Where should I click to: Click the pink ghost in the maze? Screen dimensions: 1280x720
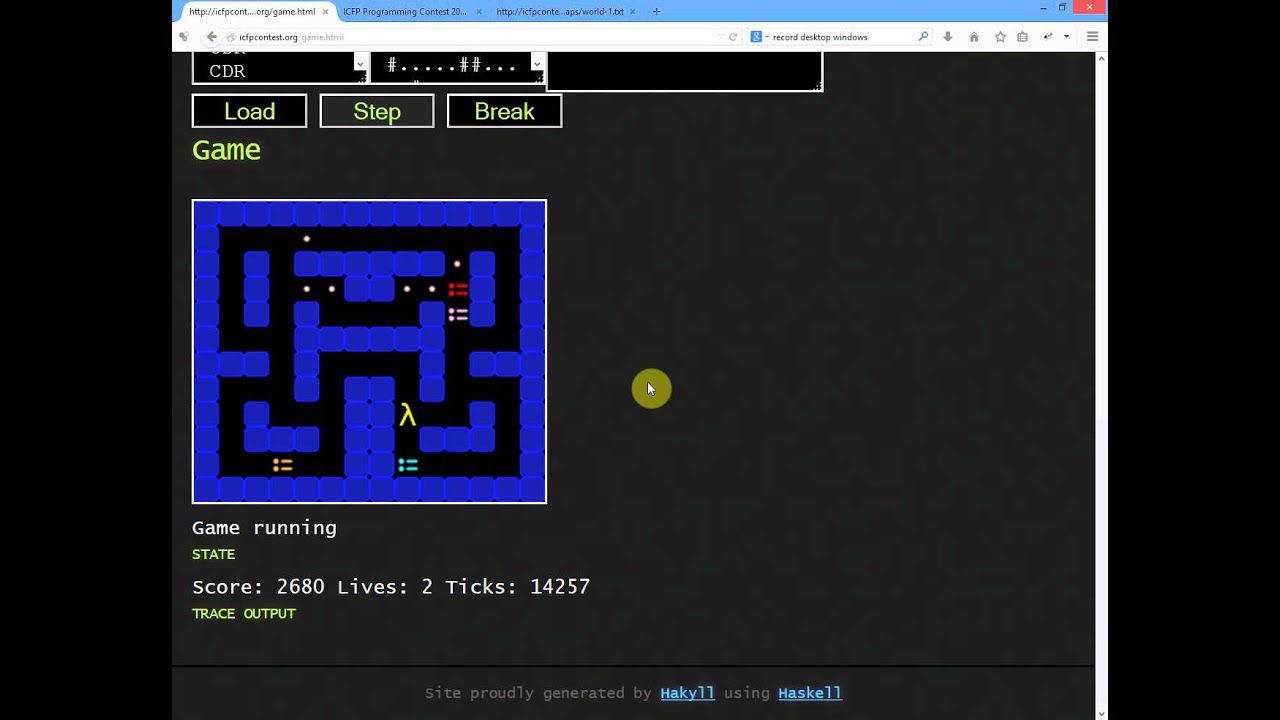tap(458, 315)
